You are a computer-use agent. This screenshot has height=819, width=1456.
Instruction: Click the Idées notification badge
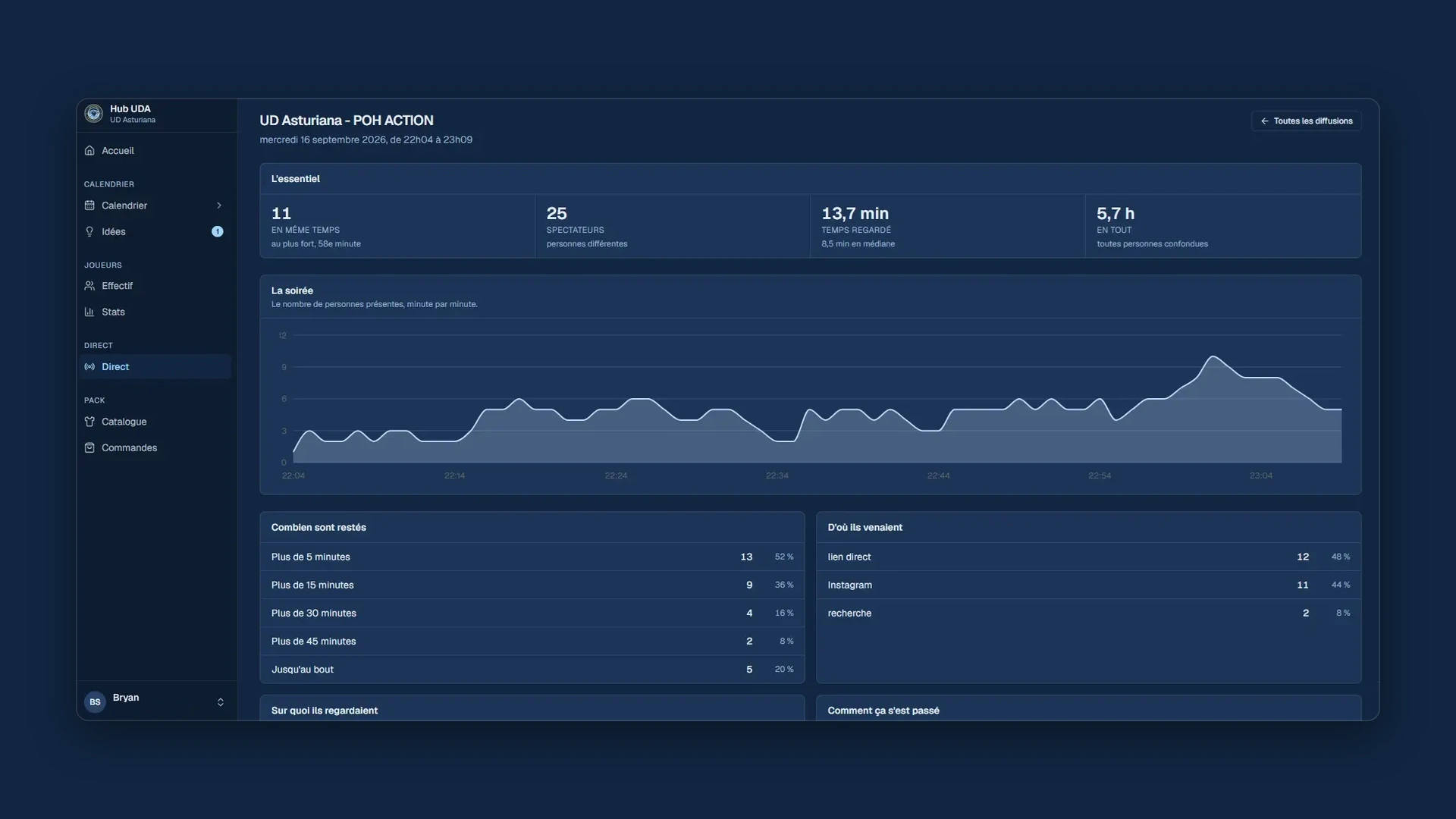[218, 231]
